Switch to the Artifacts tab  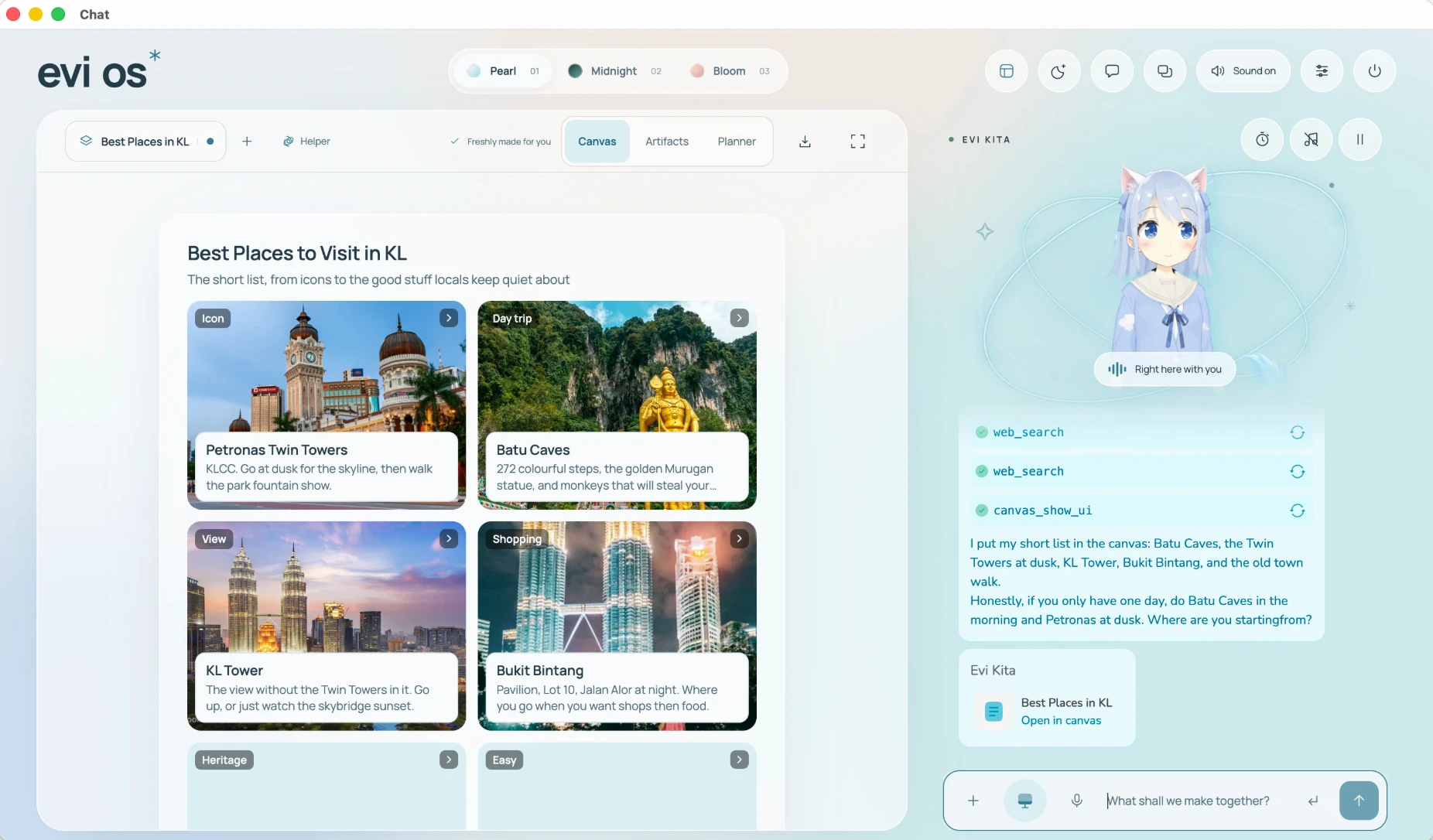click(667, 142)
